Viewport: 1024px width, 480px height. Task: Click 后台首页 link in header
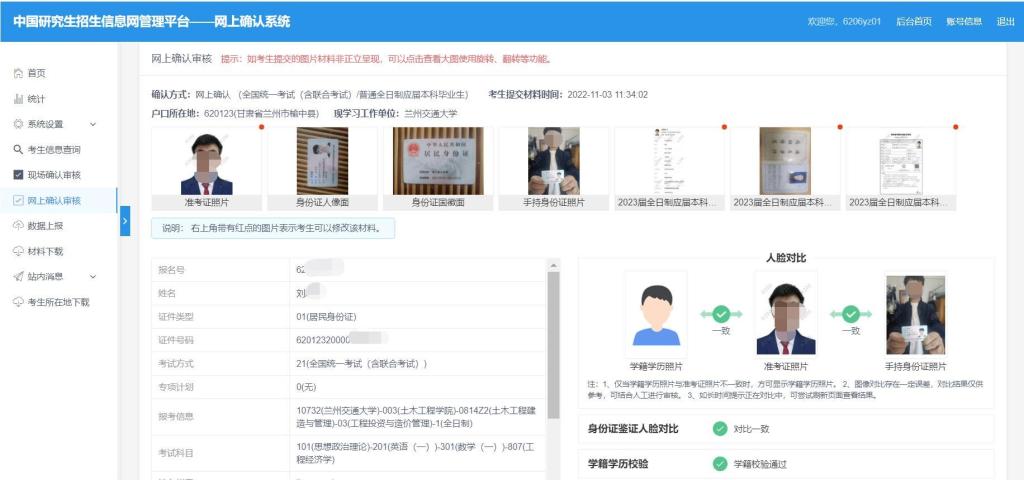coord(914,21)
